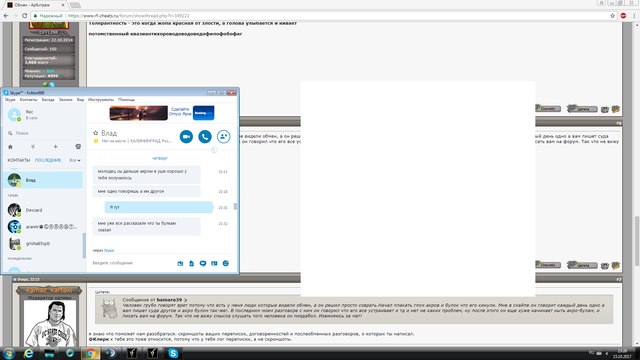Toggle the favorite star next to Влад's name

96,133
